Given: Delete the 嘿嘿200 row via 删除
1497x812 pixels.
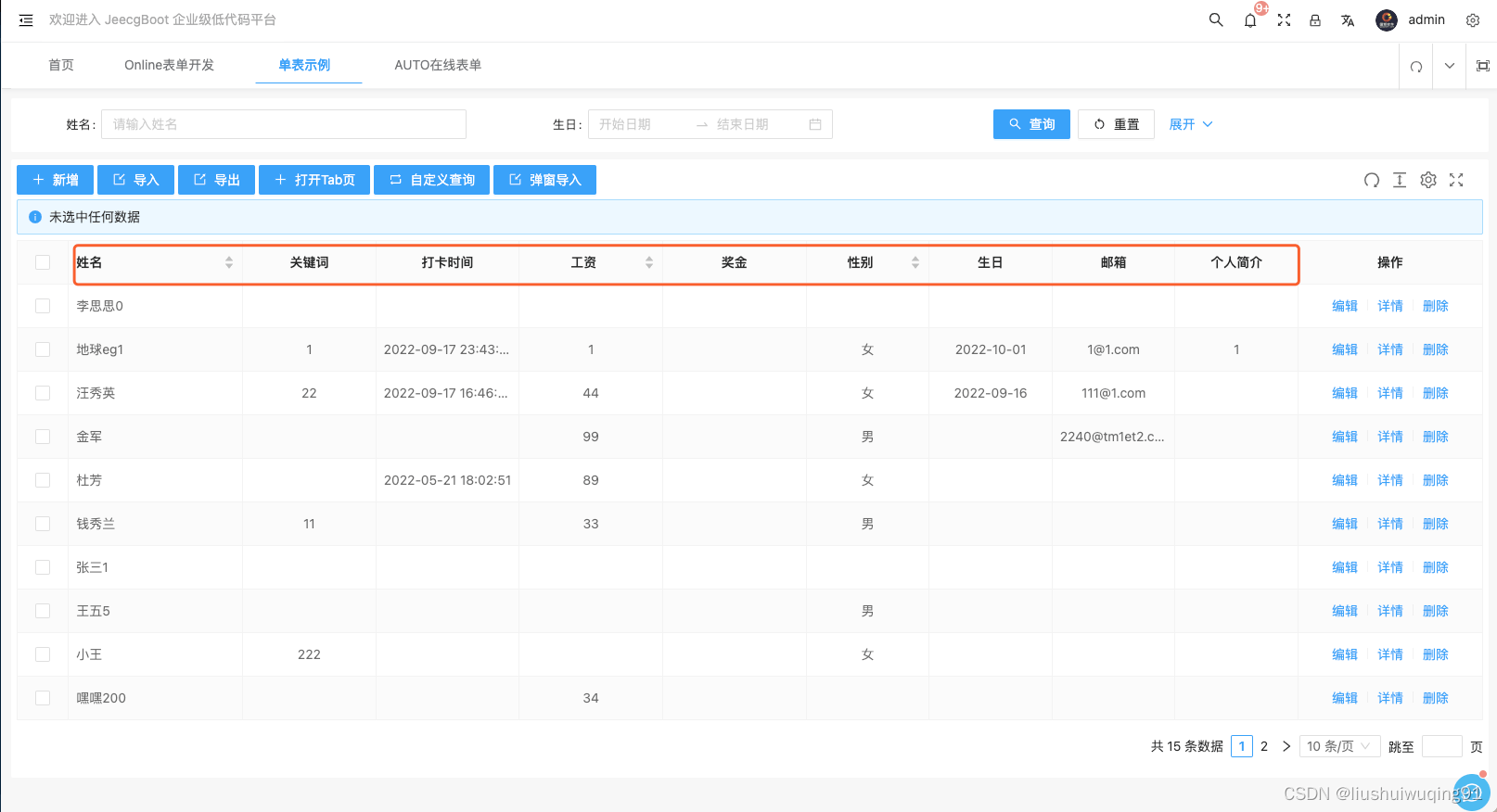Looking at the screenshot, I should (x=1436, y=698).
